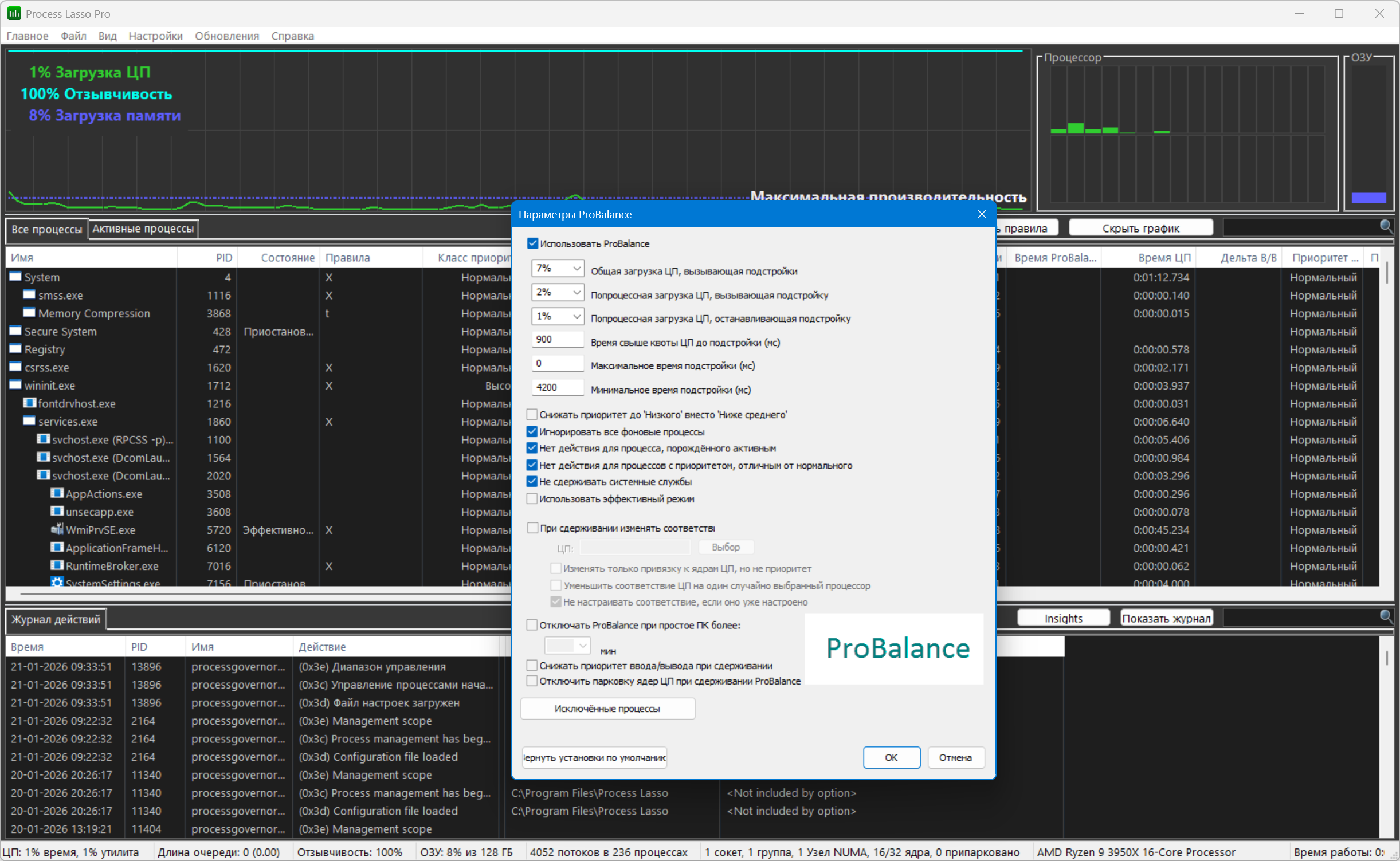Screen dimensions: 1400x861
Task: Disable 'Игнорировать все фоновые процессы' checkbox
Action: point(532,431)
